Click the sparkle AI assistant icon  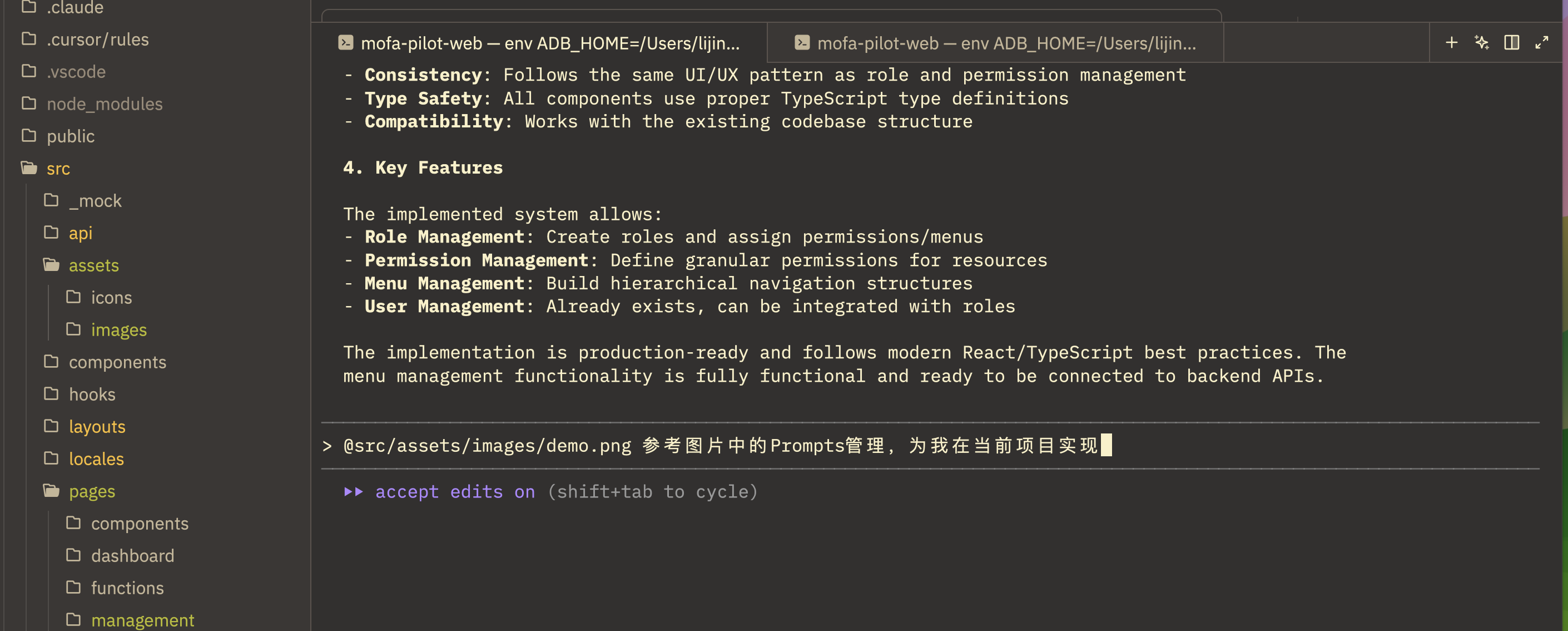coord(1482,43)
